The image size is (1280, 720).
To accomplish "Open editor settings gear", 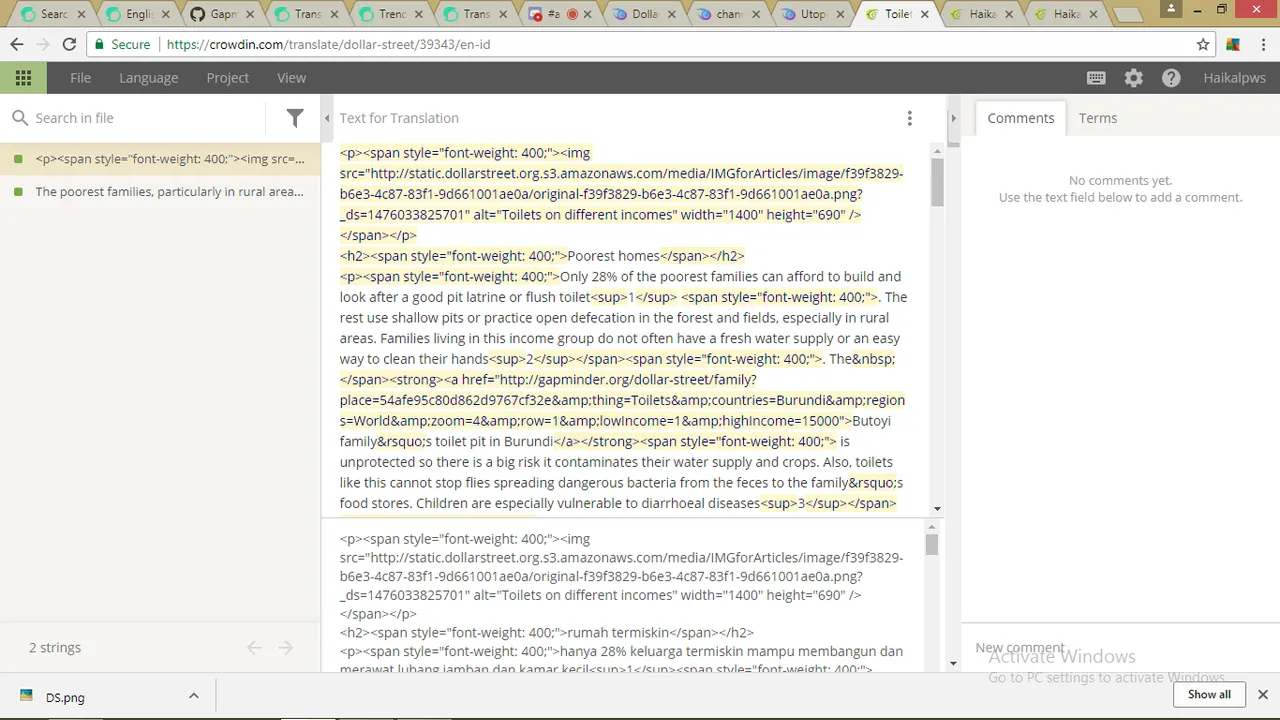I will [x=1133, y=78].
